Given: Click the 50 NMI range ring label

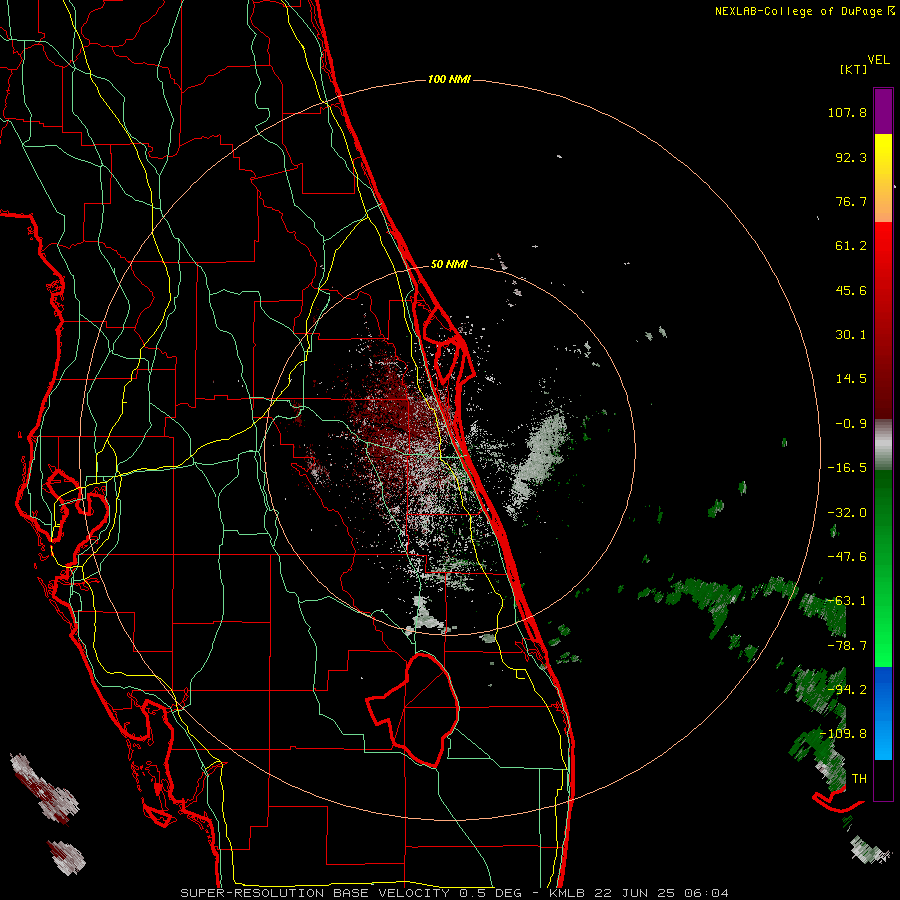Looking at the screenshot, I should click(x=449, y=265).
